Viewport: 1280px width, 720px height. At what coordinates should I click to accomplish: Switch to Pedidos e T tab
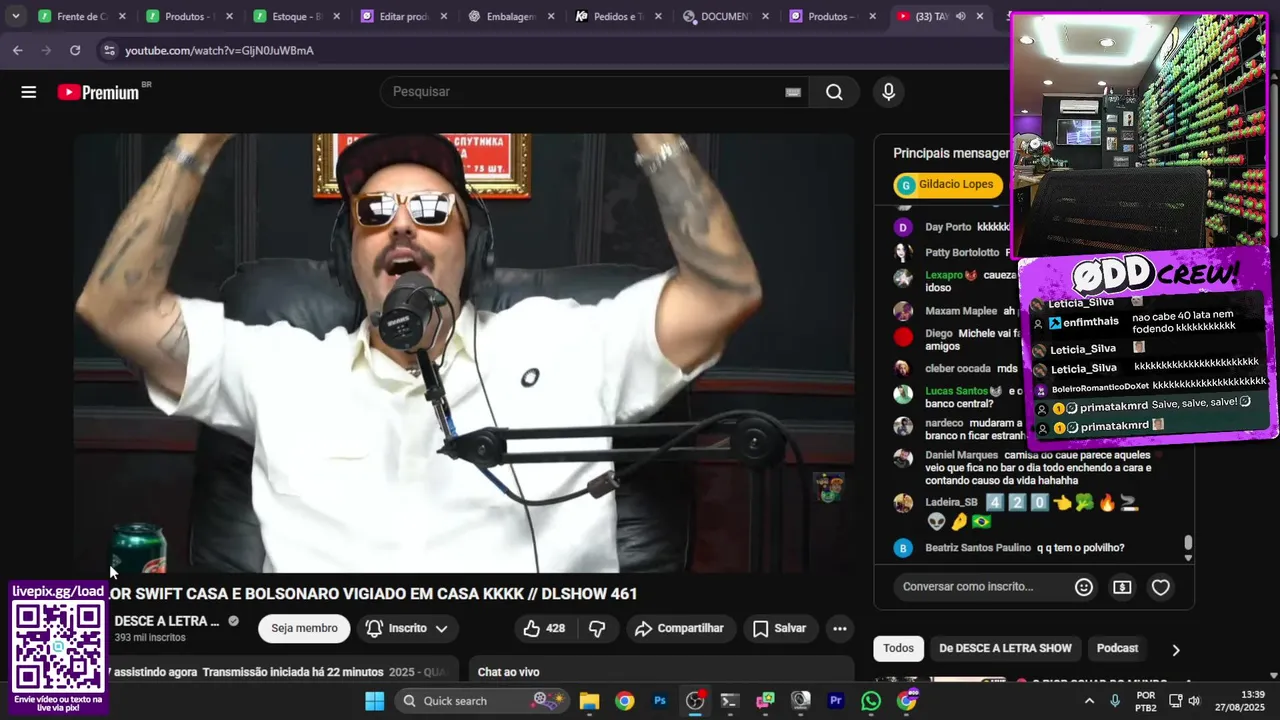tap(618, 16)
